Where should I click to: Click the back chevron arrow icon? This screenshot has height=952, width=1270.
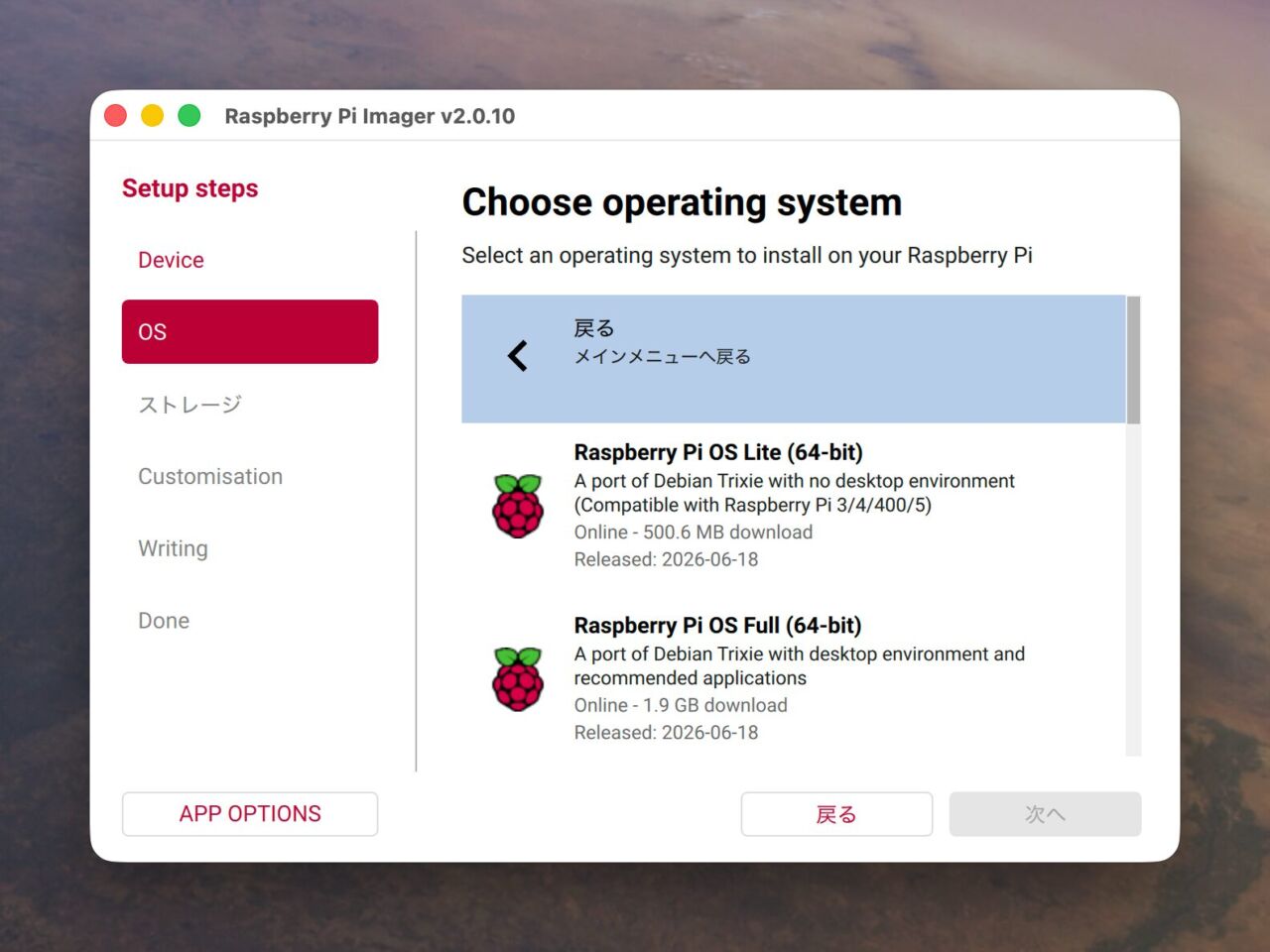click(517, 356)
